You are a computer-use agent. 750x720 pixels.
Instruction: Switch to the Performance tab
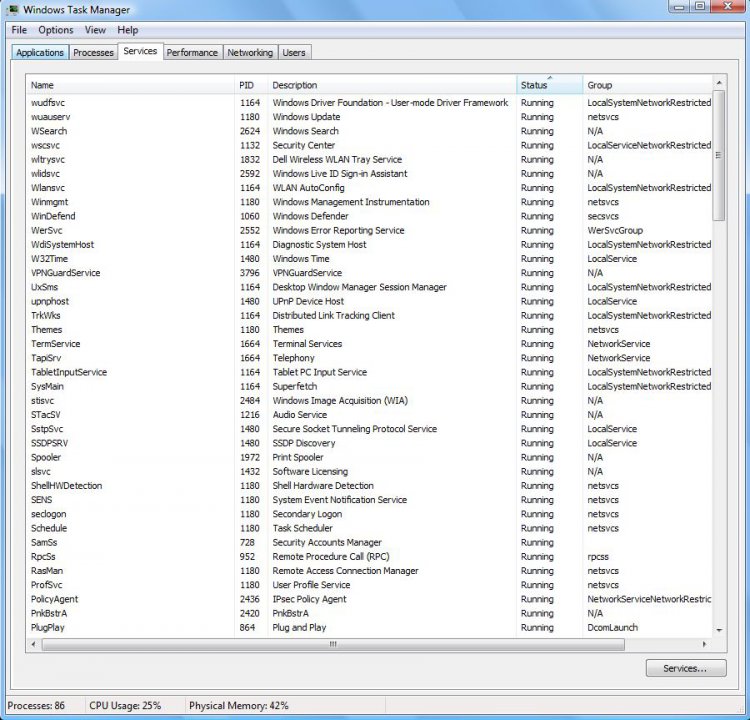[x=192, y=53]
